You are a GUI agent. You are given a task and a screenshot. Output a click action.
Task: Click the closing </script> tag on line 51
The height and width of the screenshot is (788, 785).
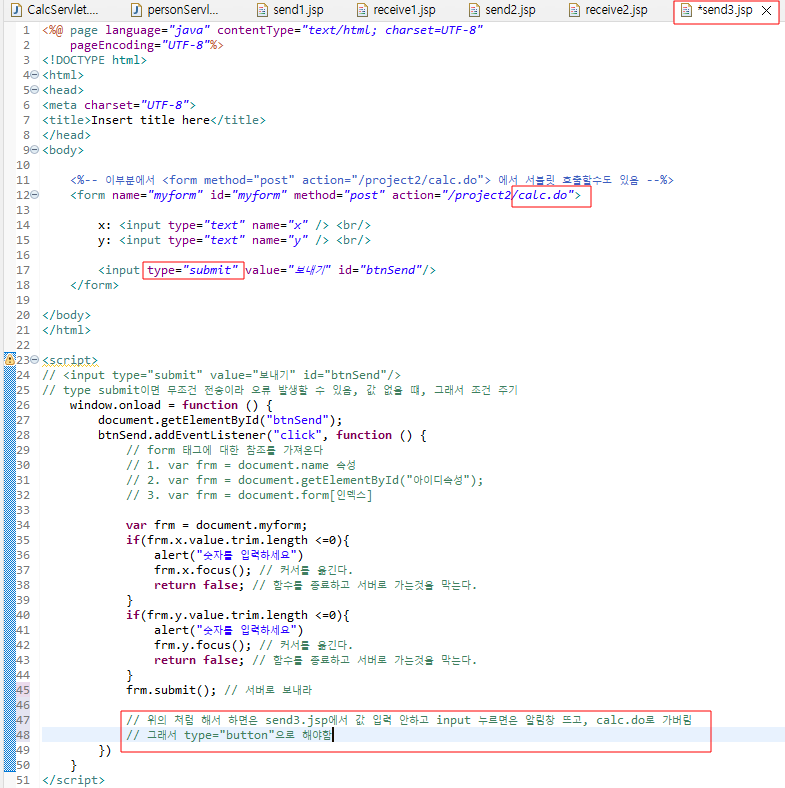pyautogui.click(x=73, y=780)
